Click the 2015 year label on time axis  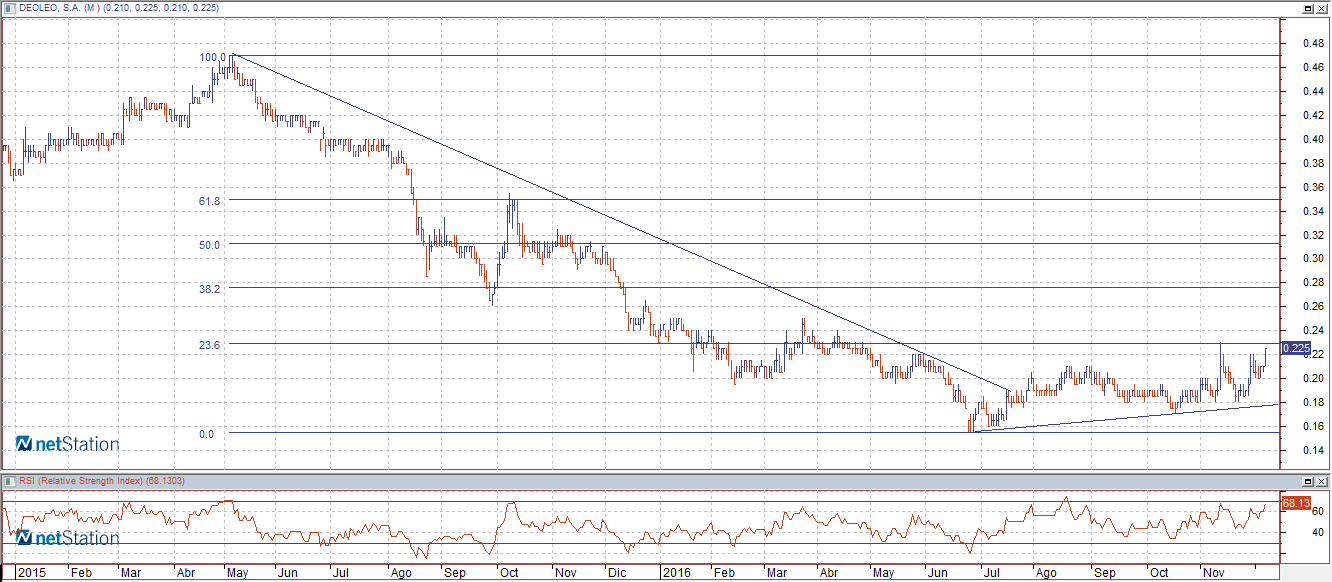pos(32,573)
